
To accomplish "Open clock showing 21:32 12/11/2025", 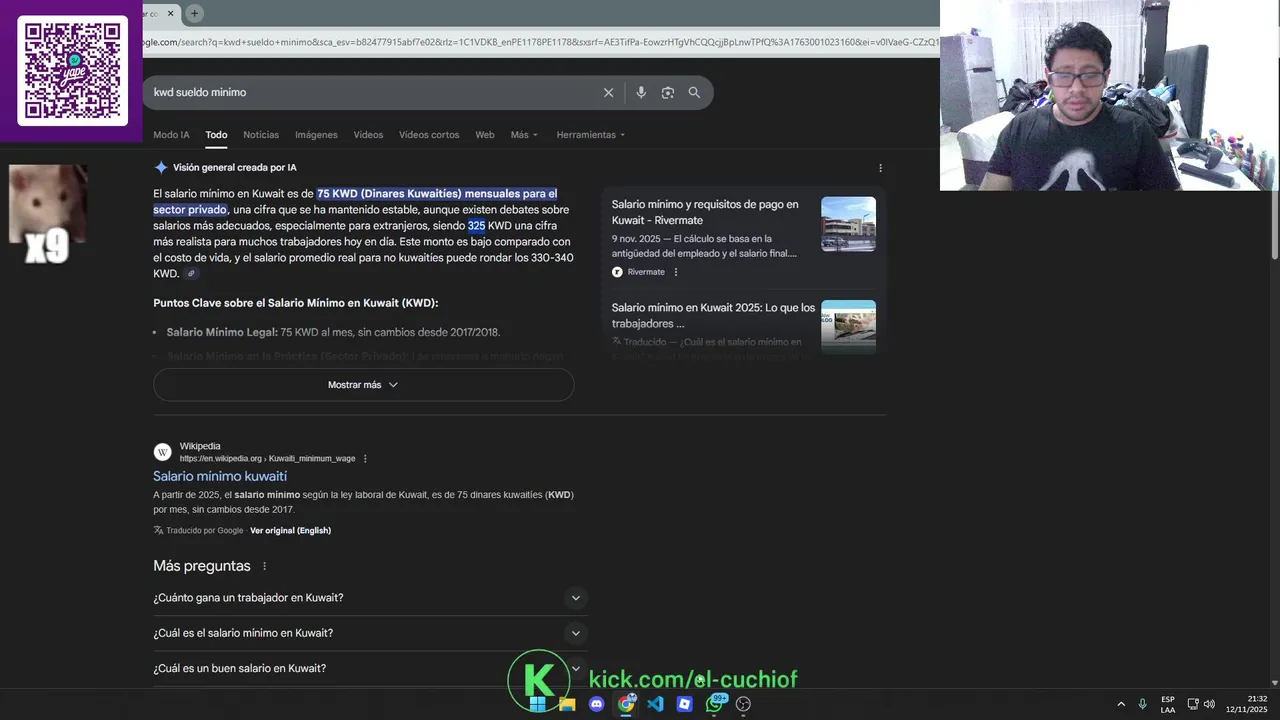I will click(x=1247, y=704).
